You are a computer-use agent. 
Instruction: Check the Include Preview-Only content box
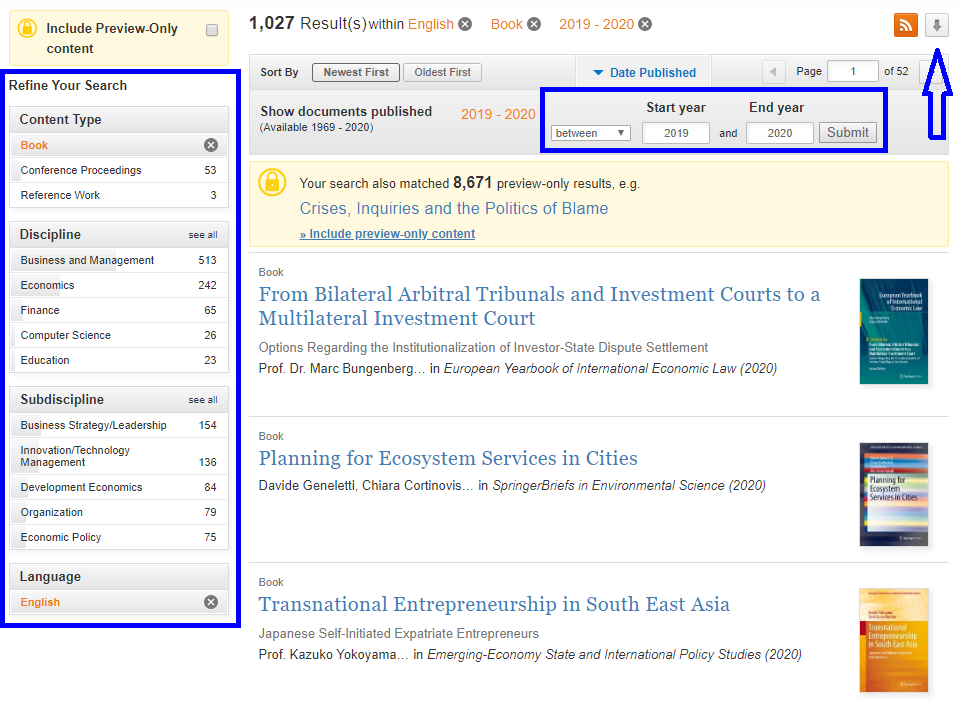pyautogui.click(x=212, y=30)
